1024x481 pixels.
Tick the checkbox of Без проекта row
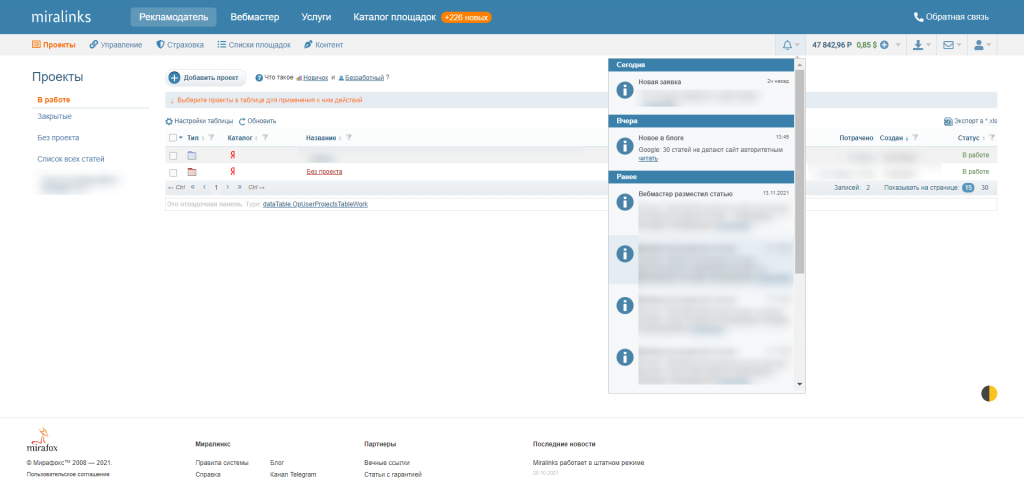[173, 173]
